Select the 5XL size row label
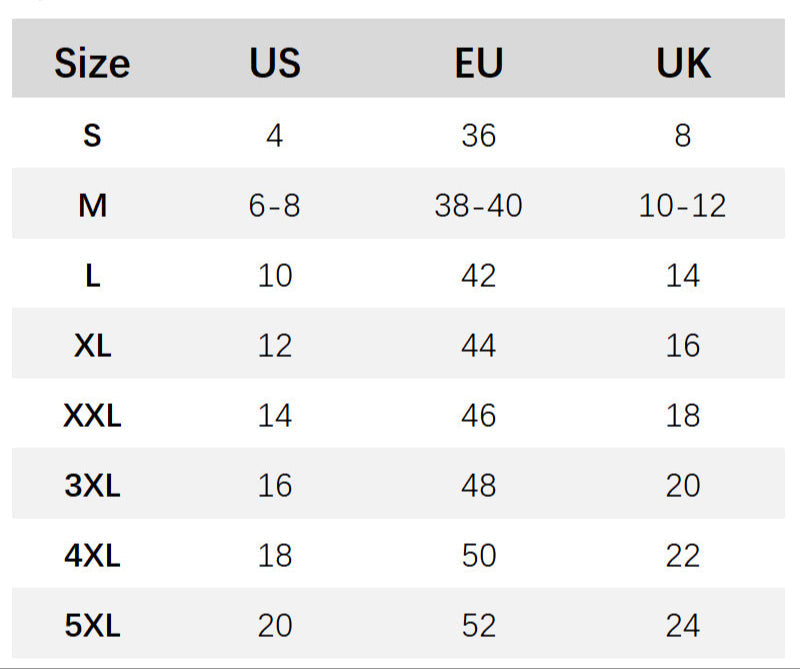Screen dimensions: 800x669 coord(92,626)
